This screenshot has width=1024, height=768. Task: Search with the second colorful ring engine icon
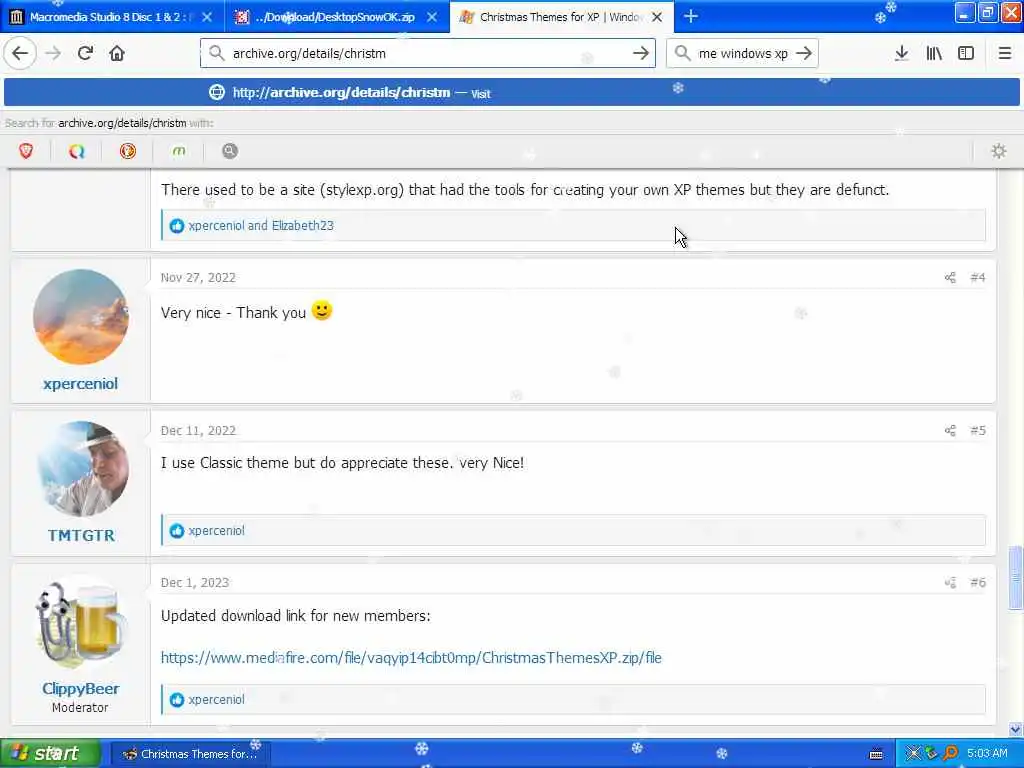coord(76,151)
